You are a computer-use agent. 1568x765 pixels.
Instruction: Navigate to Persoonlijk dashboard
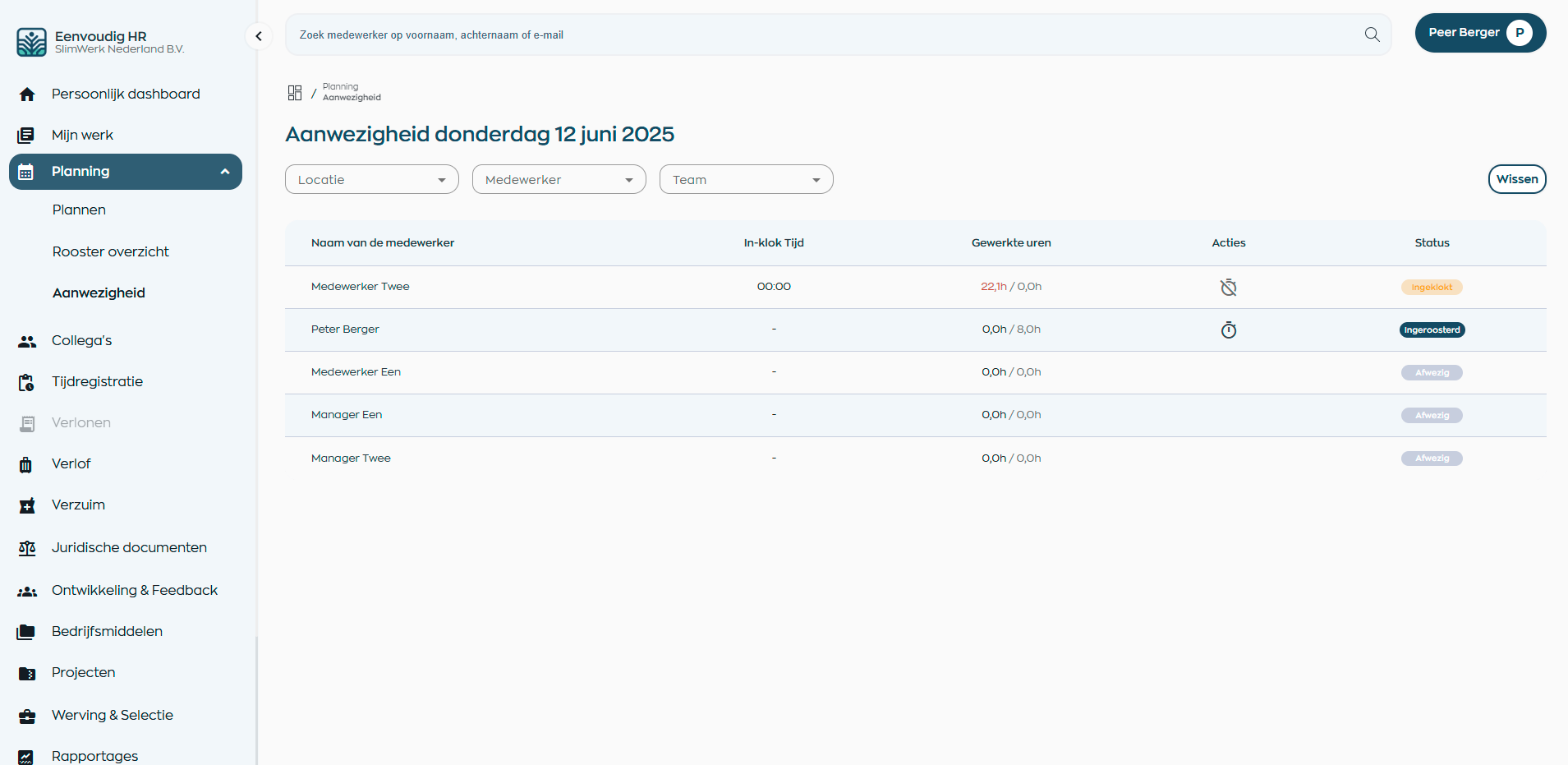click(125, 94)
